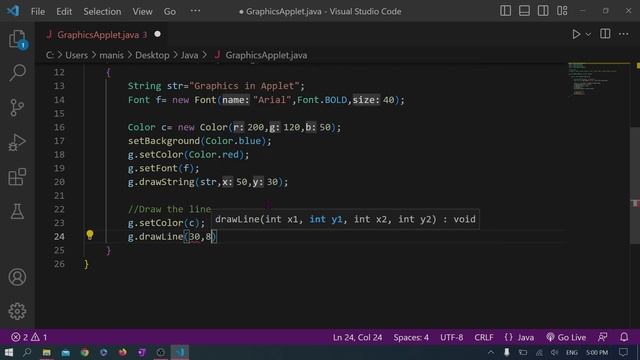Viewport: 640px width, 360px height.
Task: Open Mail app from taskbar
Action: coord(65,352)
